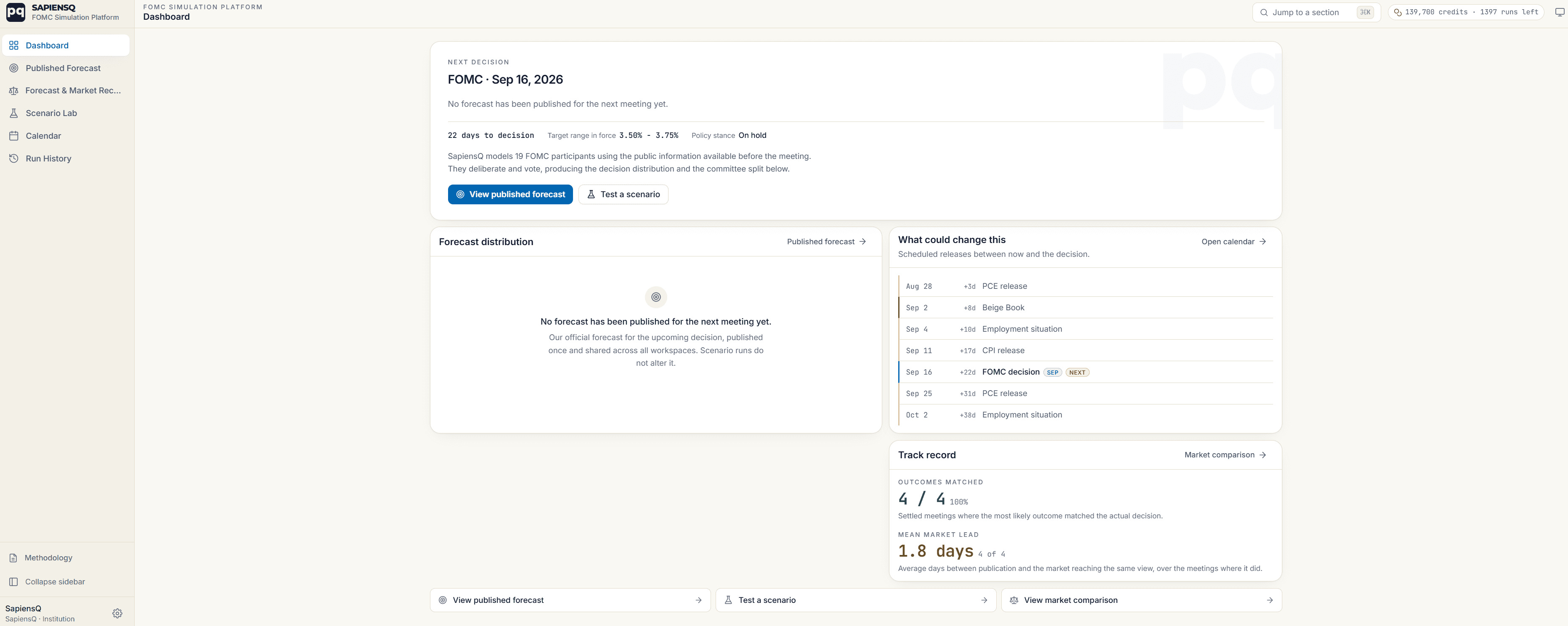The height and width of the screenshot is (626, 1568).
Task: Click the View market comparison card
Action: (1141, 600)
